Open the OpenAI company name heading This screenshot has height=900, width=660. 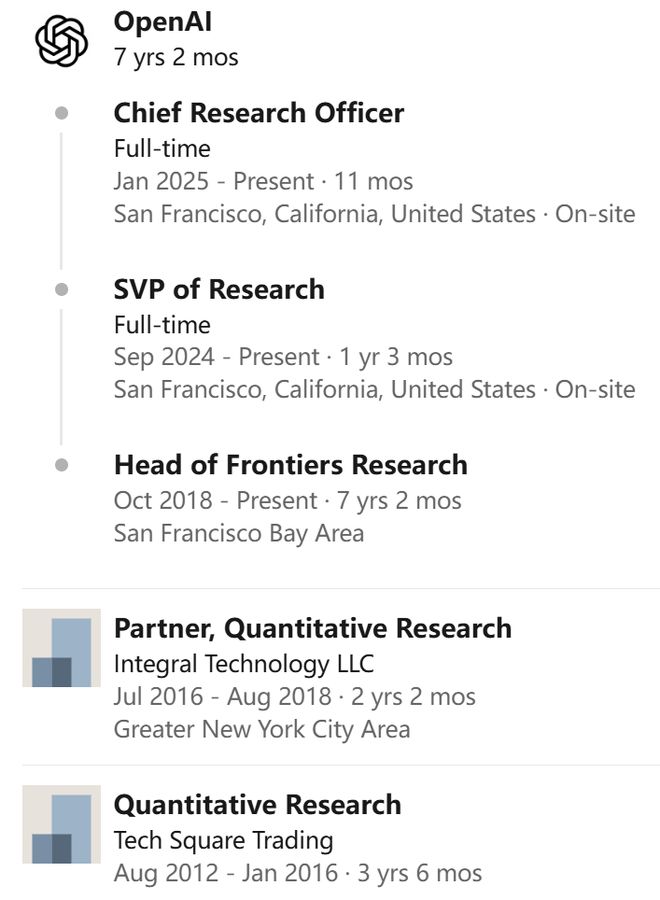click(x=163, y=21)
